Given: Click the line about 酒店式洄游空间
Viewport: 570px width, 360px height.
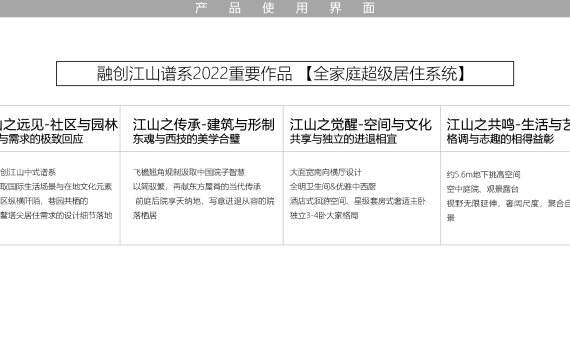Looking at the screenshot, I should pyautogui.click(x=358, y=201).
